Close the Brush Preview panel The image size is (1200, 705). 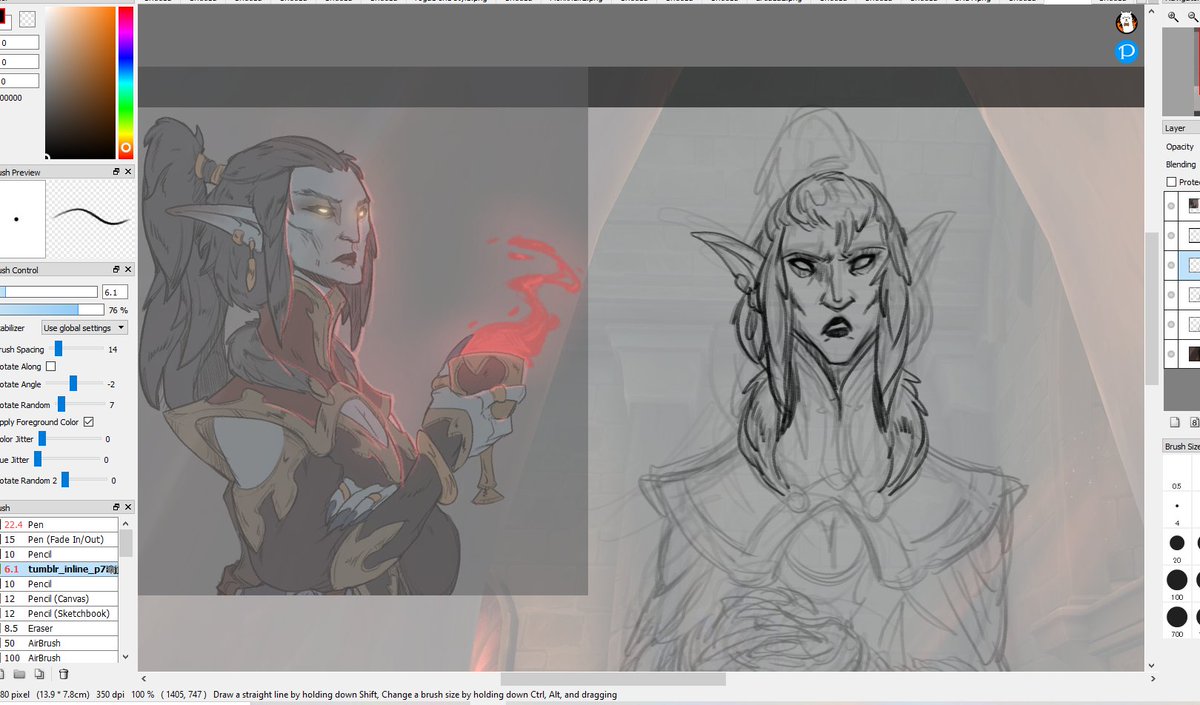128,172
